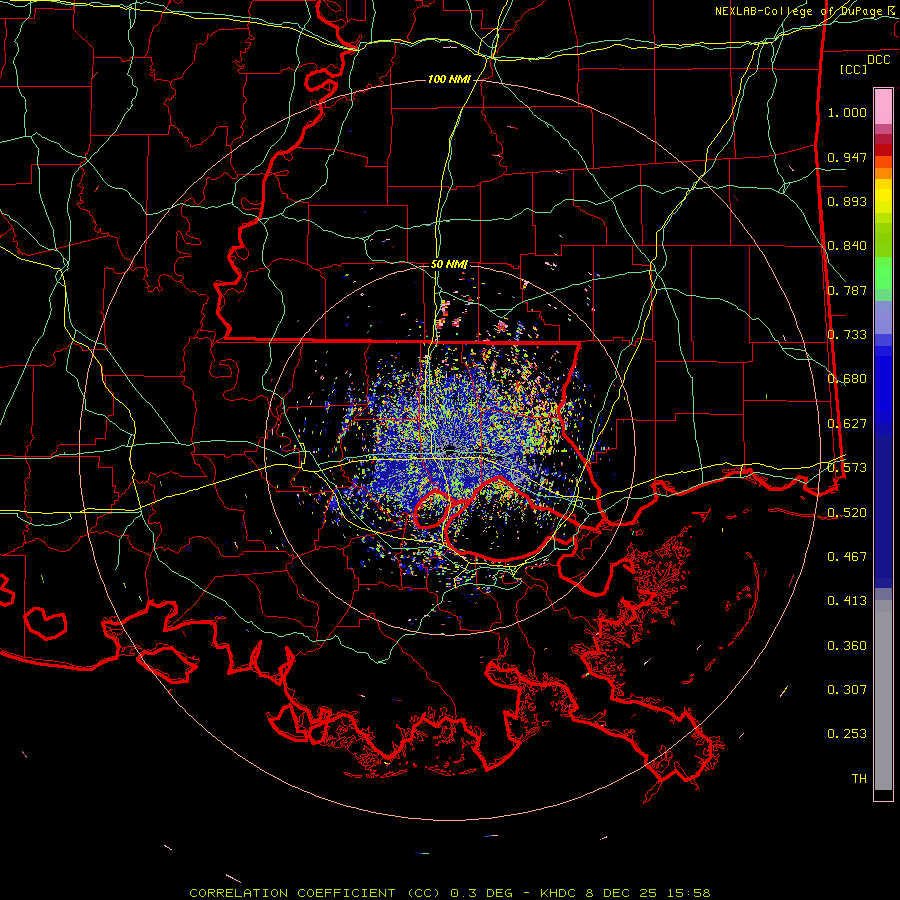Click the 0.733 legend value
Image resolution: width=900 pixels, height=900 pixels.
[x=847, y=335]
